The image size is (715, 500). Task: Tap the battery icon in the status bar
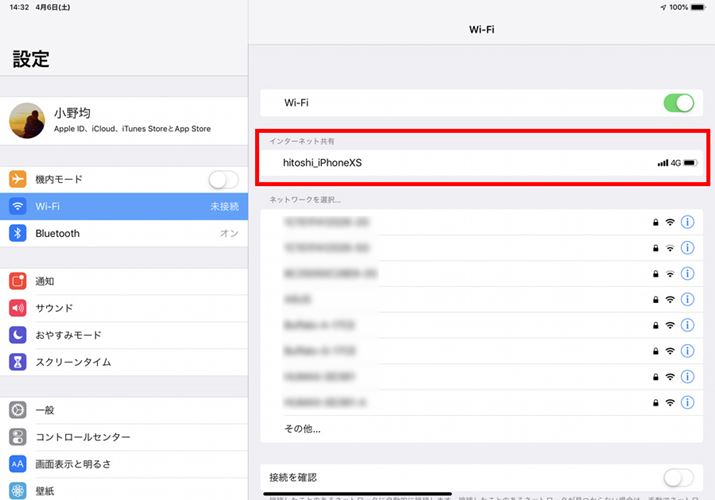click(x=698, y=7)
